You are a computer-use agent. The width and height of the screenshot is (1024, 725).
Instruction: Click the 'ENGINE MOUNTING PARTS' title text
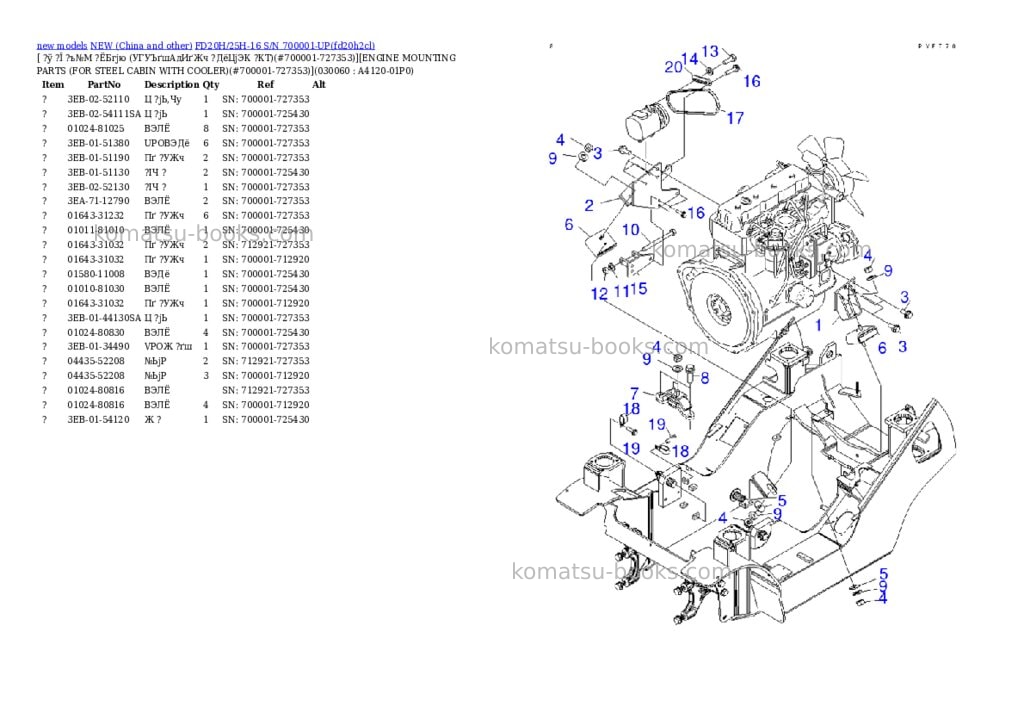click(x=246, y=64)
